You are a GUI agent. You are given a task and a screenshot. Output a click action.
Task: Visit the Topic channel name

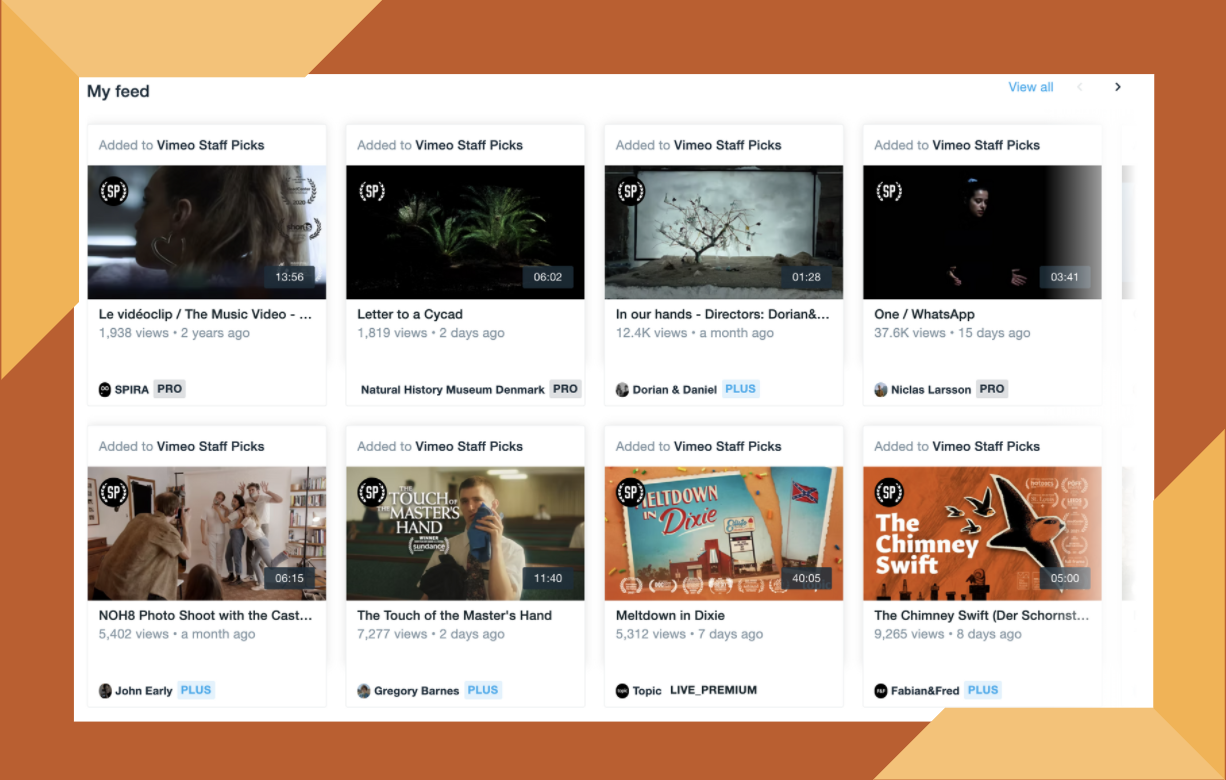[647, 691]
